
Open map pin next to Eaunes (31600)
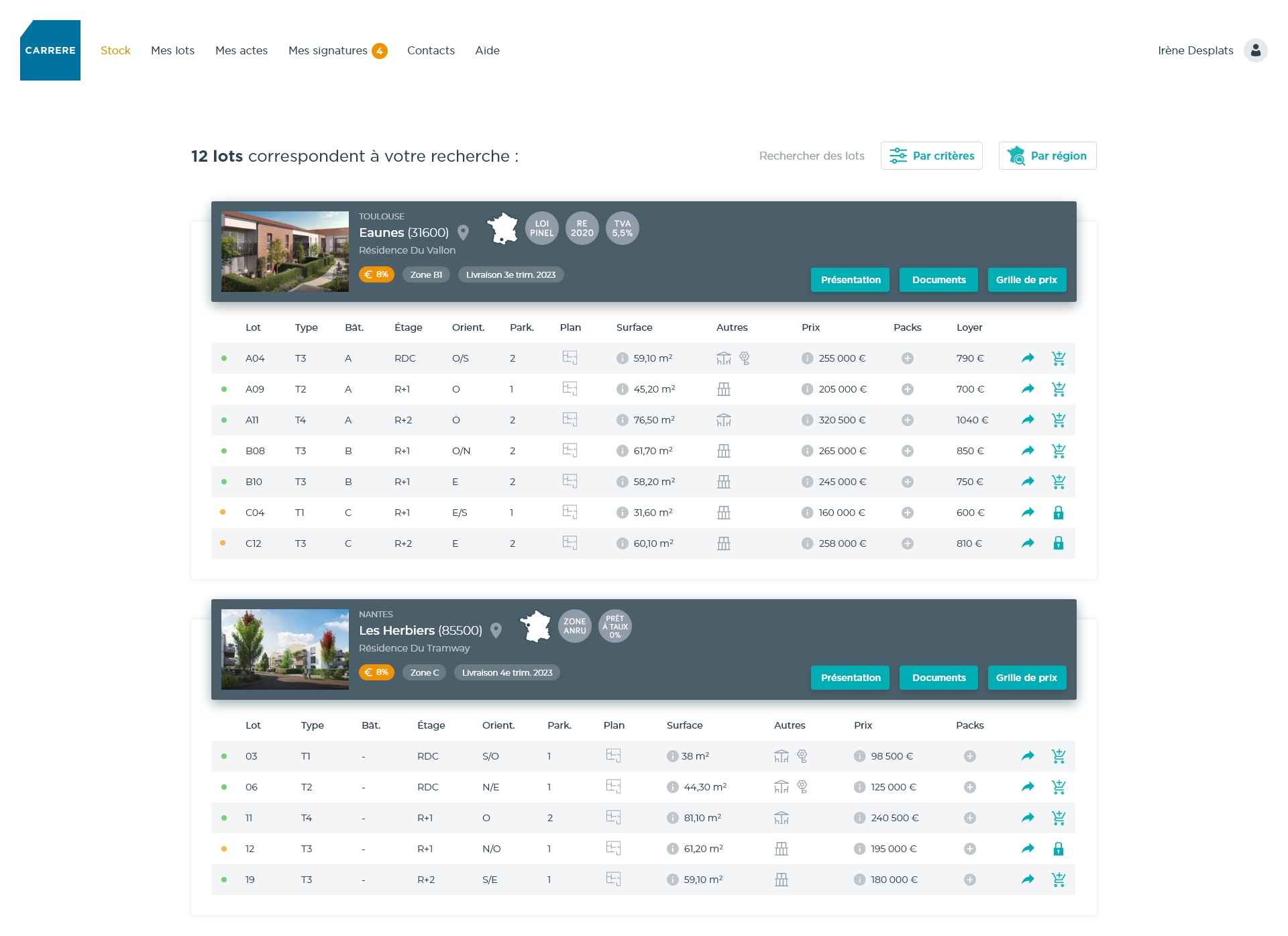[463, 233]
